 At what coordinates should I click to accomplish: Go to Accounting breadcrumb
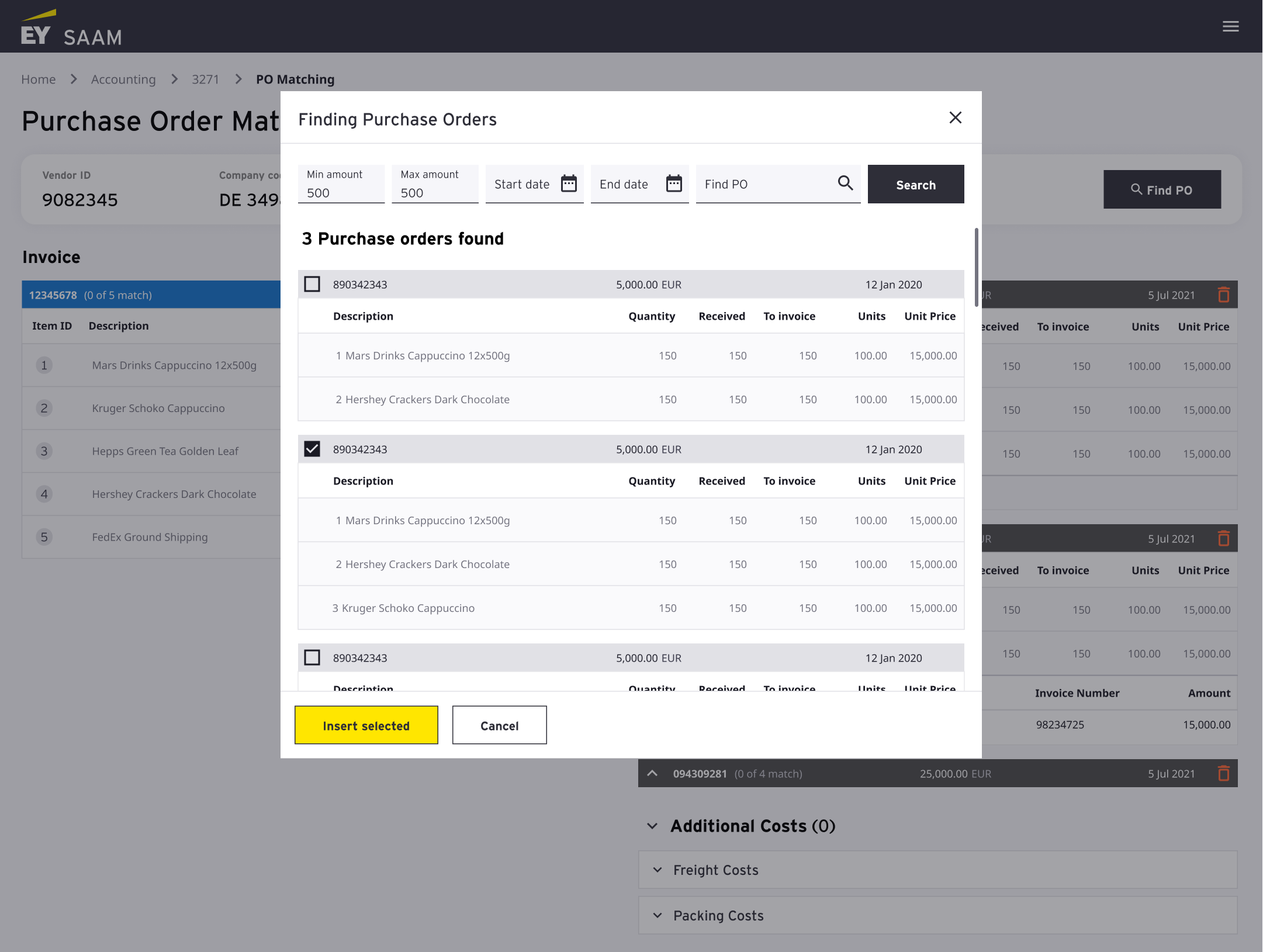click(123, 79)
